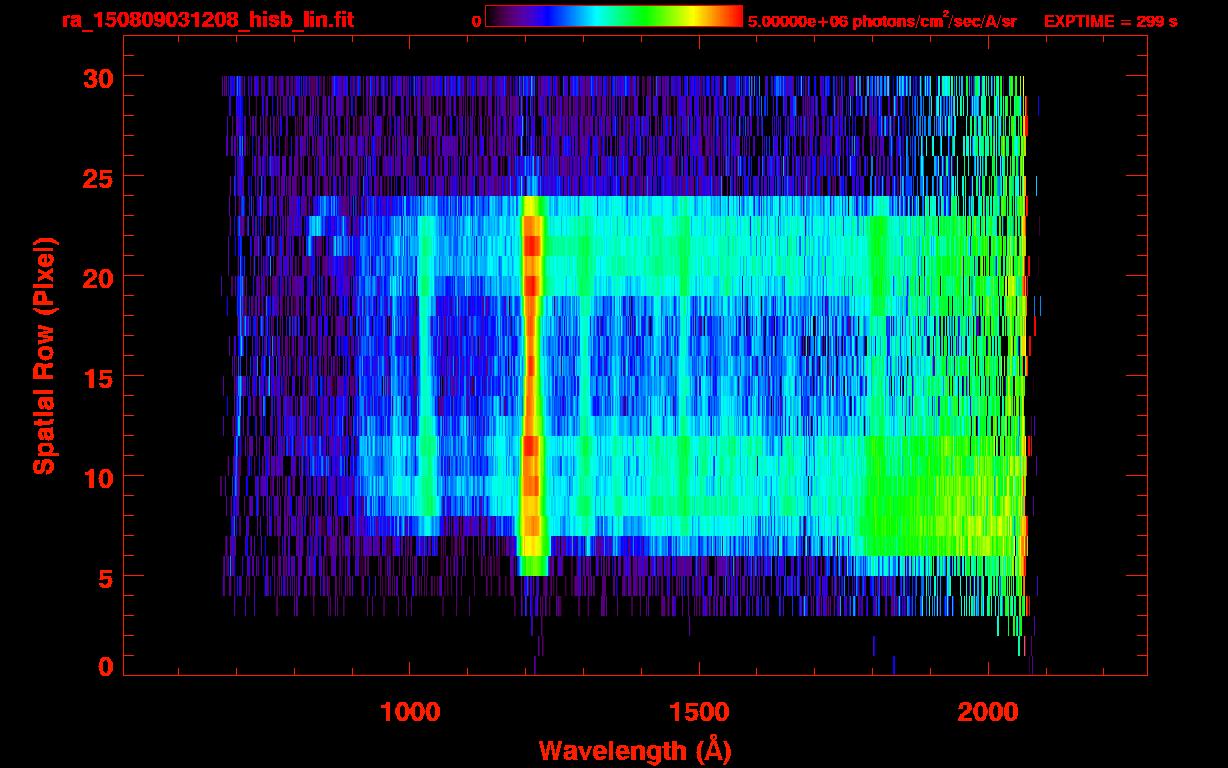Image resolution: width=1228 pixels, height=768 pixels.
Task: Click the rainbow color scale bar
Action: 613,16
